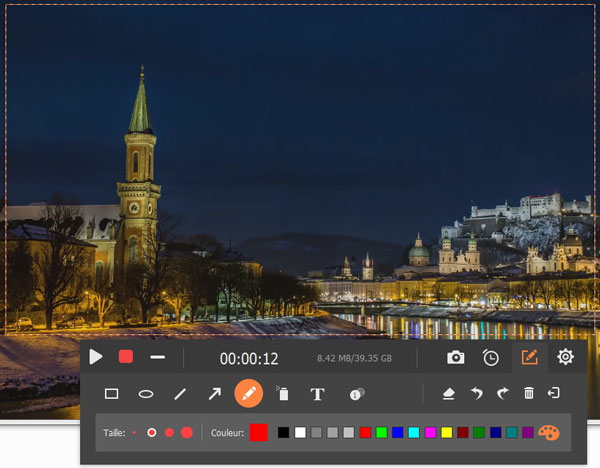The image size is (600, 468).
Task: Redo the last annotation
Action: click(x=502, y=394)
